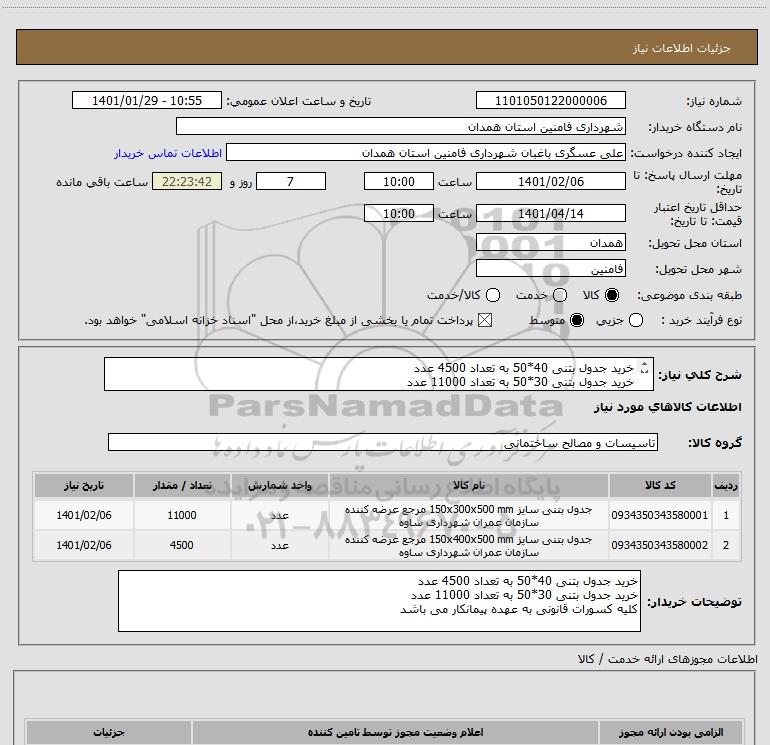
Task: Select 150x300x500 mm concrete curb item name
Action: [x=468, y=516]
